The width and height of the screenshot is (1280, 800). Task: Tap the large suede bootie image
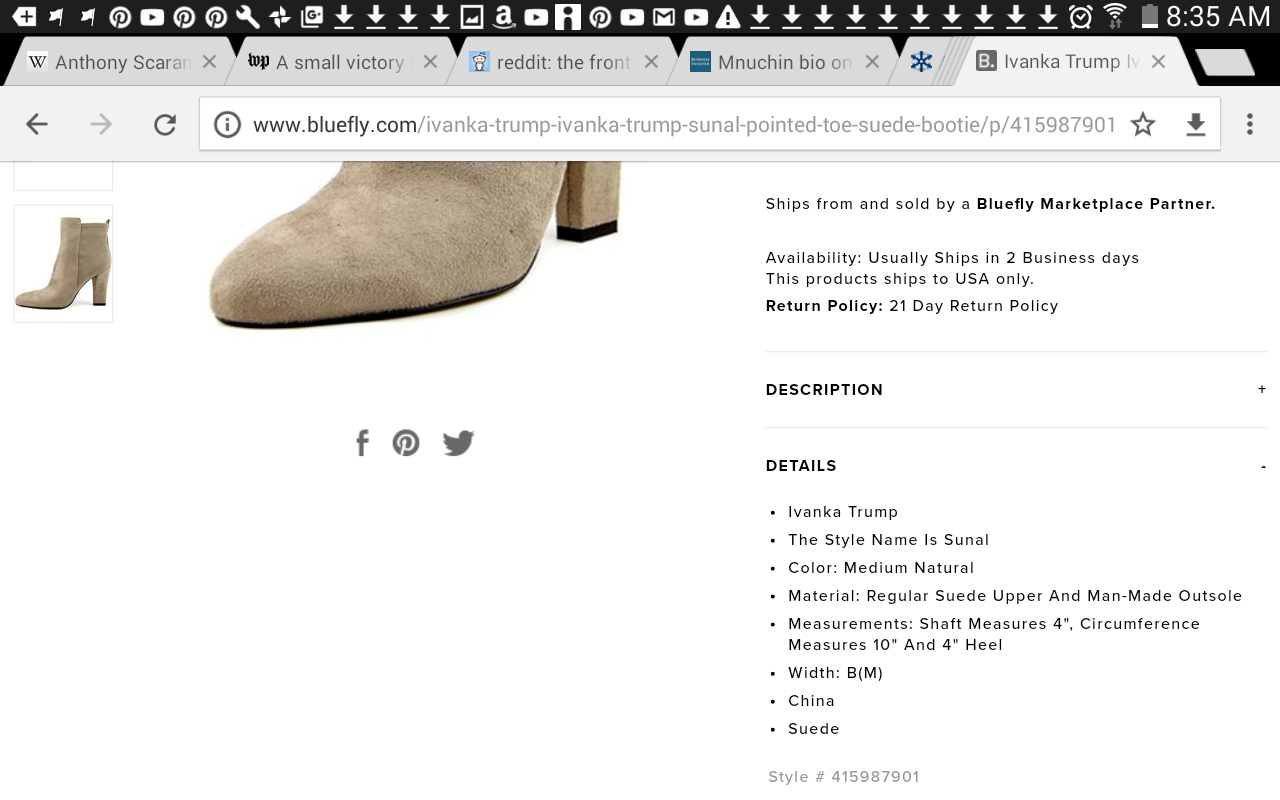[x=415, y=245]
